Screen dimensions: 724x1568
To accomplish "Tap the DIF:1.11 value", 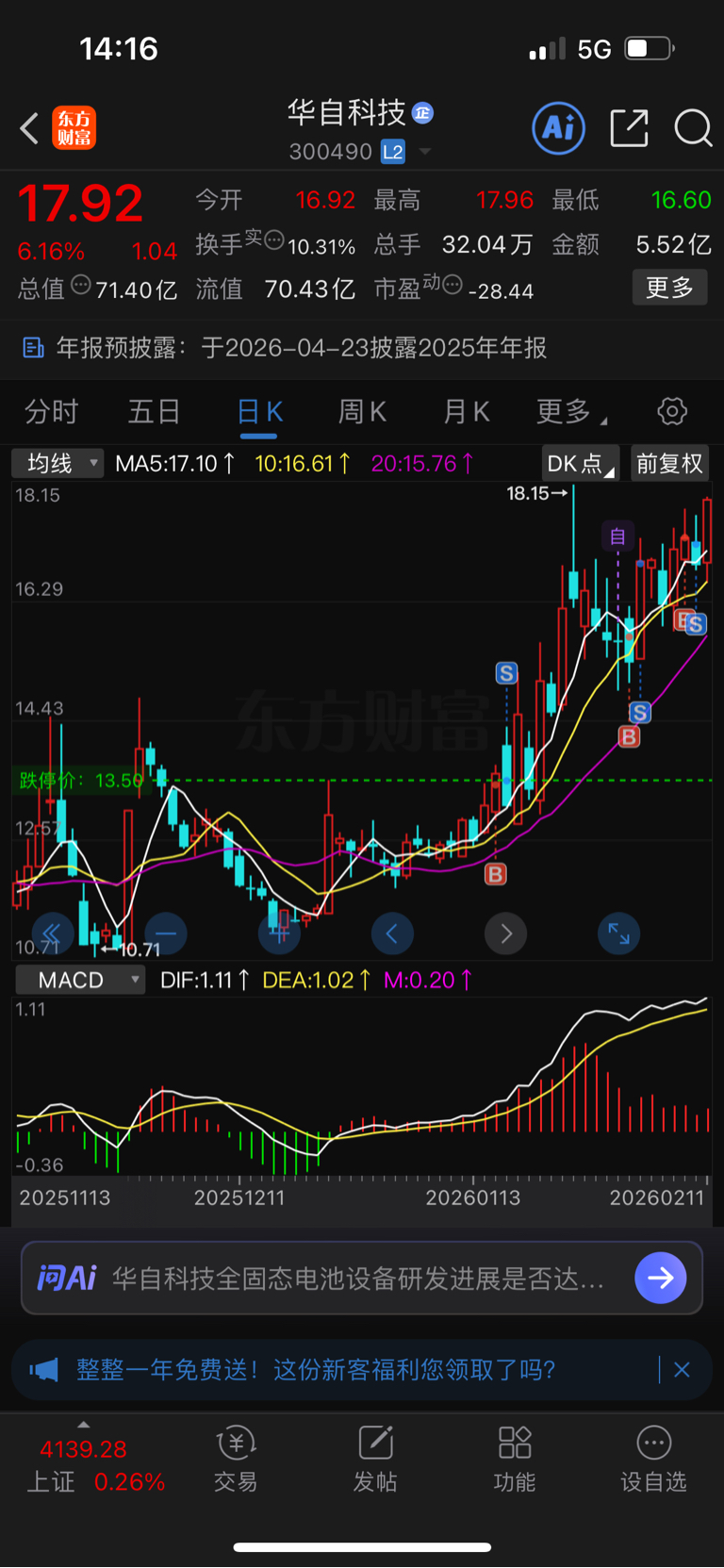I will pyautogui.click(x=205, y=981).
